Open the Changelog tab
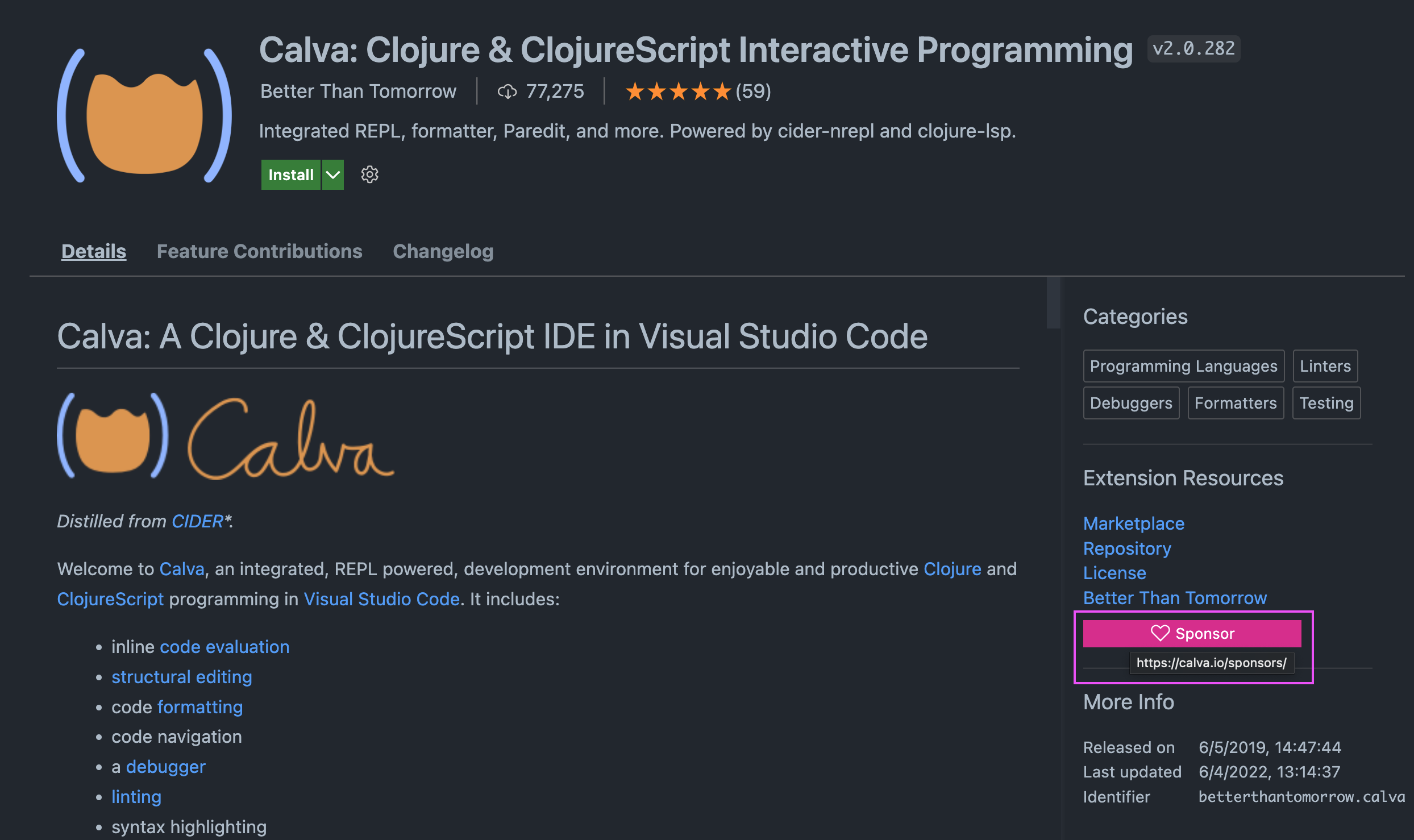 tap(443, 251)
